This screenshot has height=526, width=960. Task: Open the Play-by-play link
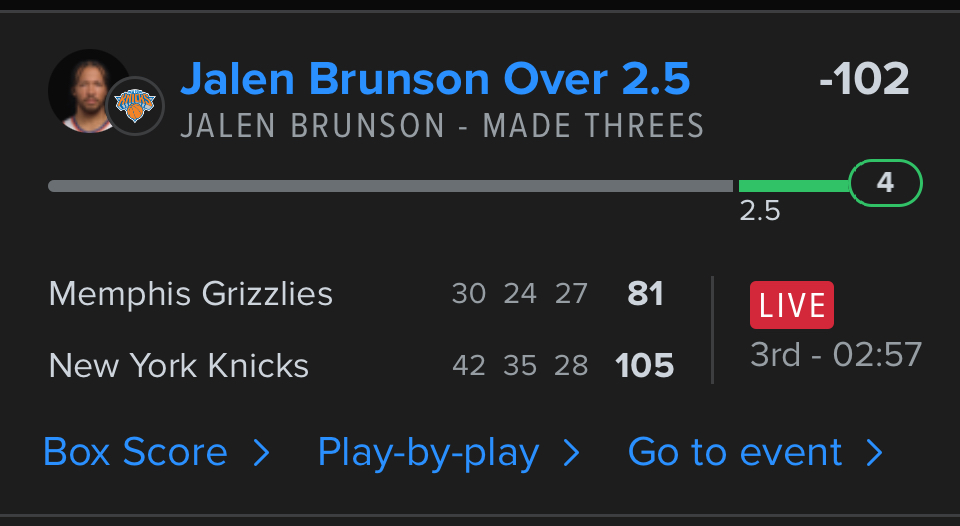coord(428,453)
